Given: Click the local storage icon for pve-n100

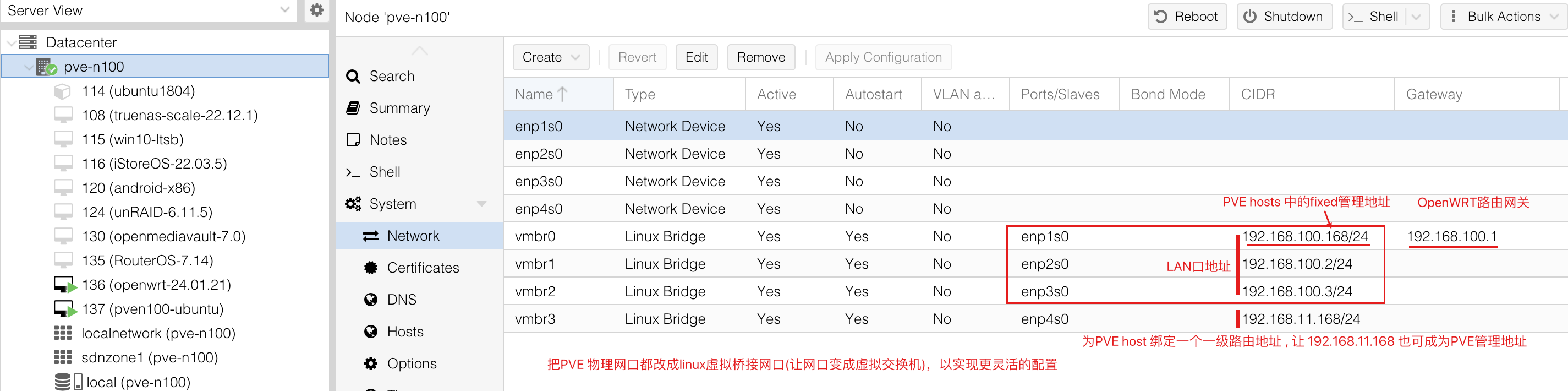Looking at the screenshot, I should point(68,382).
